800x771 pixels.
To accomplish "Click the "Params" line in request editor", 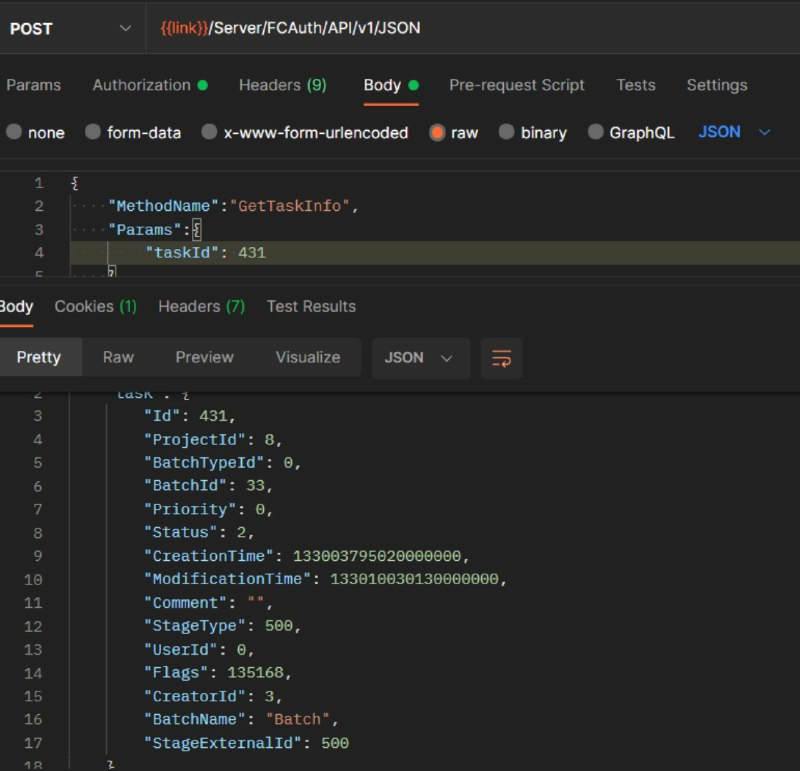I will click(x=155, y=230).
